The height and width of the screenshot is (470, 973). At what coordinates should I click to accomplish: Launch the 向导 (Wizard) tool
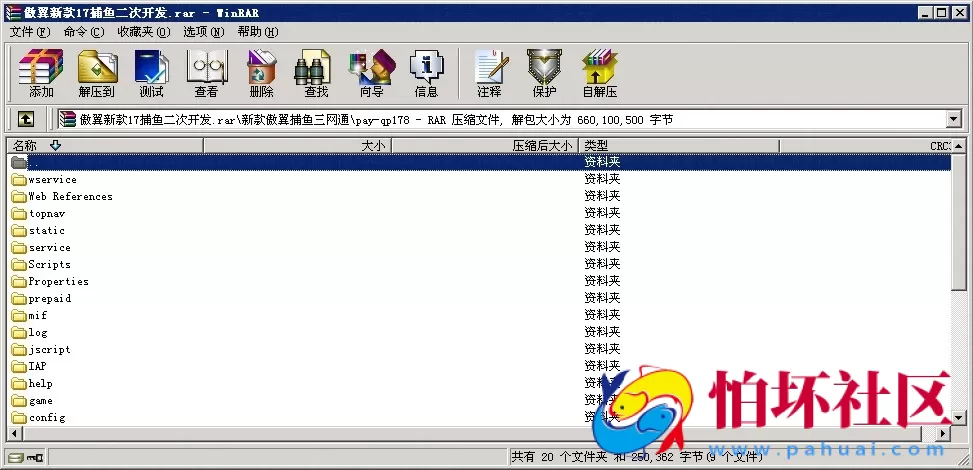pyautogui.click(x=371, y=73)
